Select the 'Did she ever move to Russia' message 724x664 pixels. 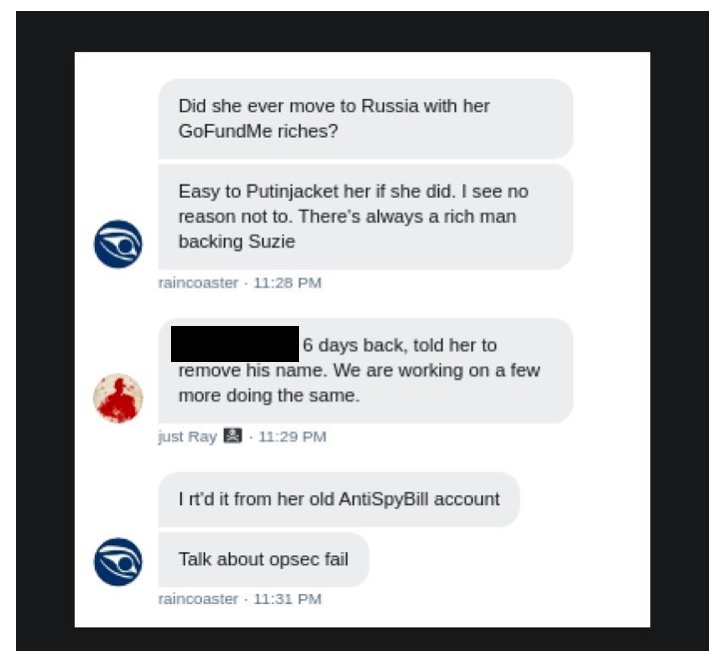point(366,119)
